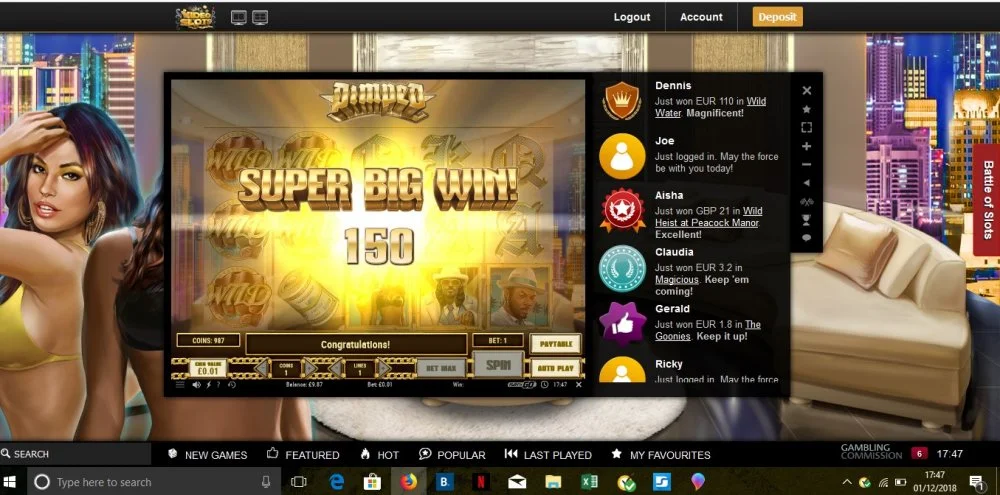
Task: Open game help question mark
Action: [219, 385]
